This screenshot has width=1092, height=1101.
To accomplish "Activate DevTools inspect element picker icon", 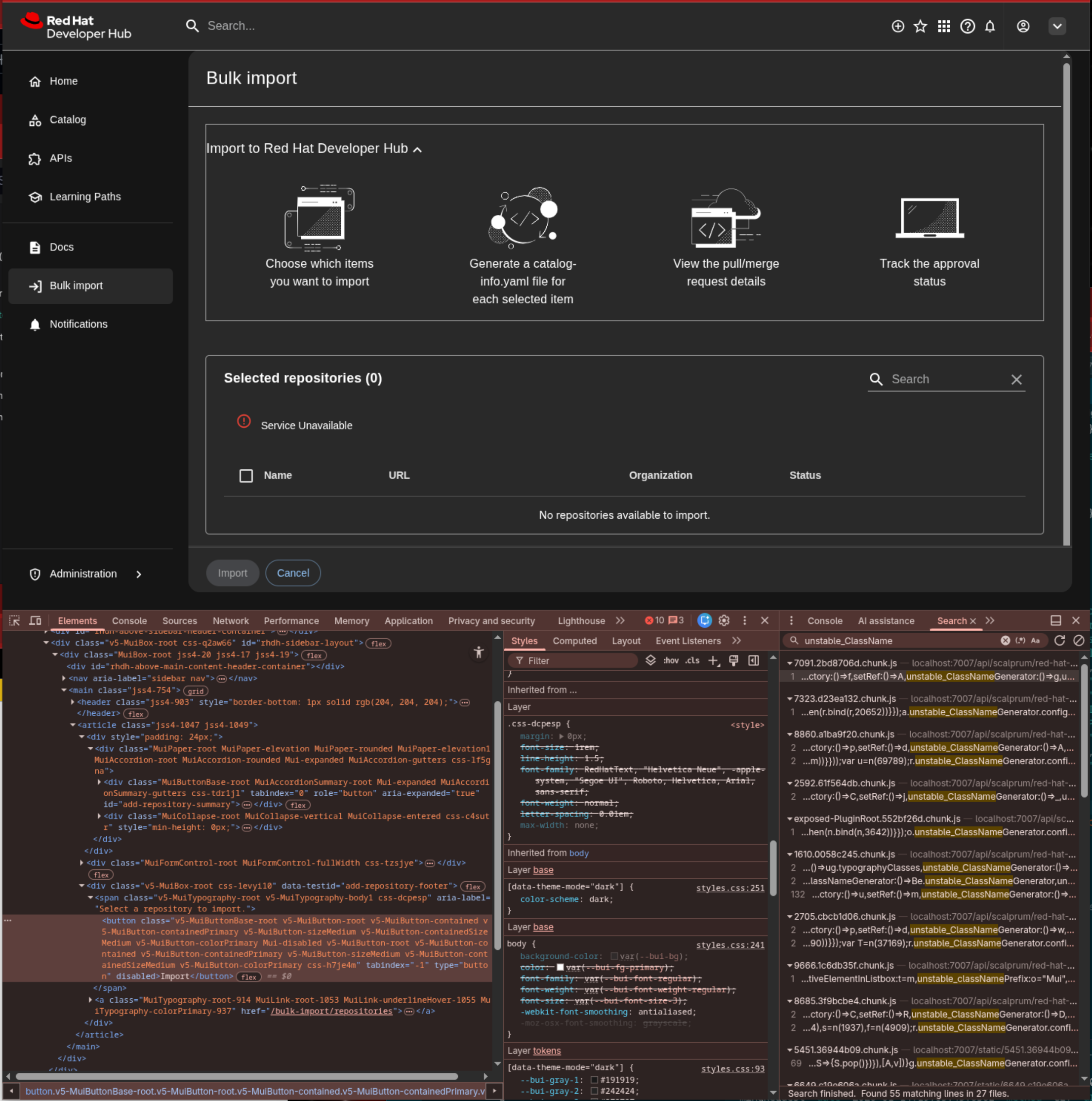I will [15, 620].
